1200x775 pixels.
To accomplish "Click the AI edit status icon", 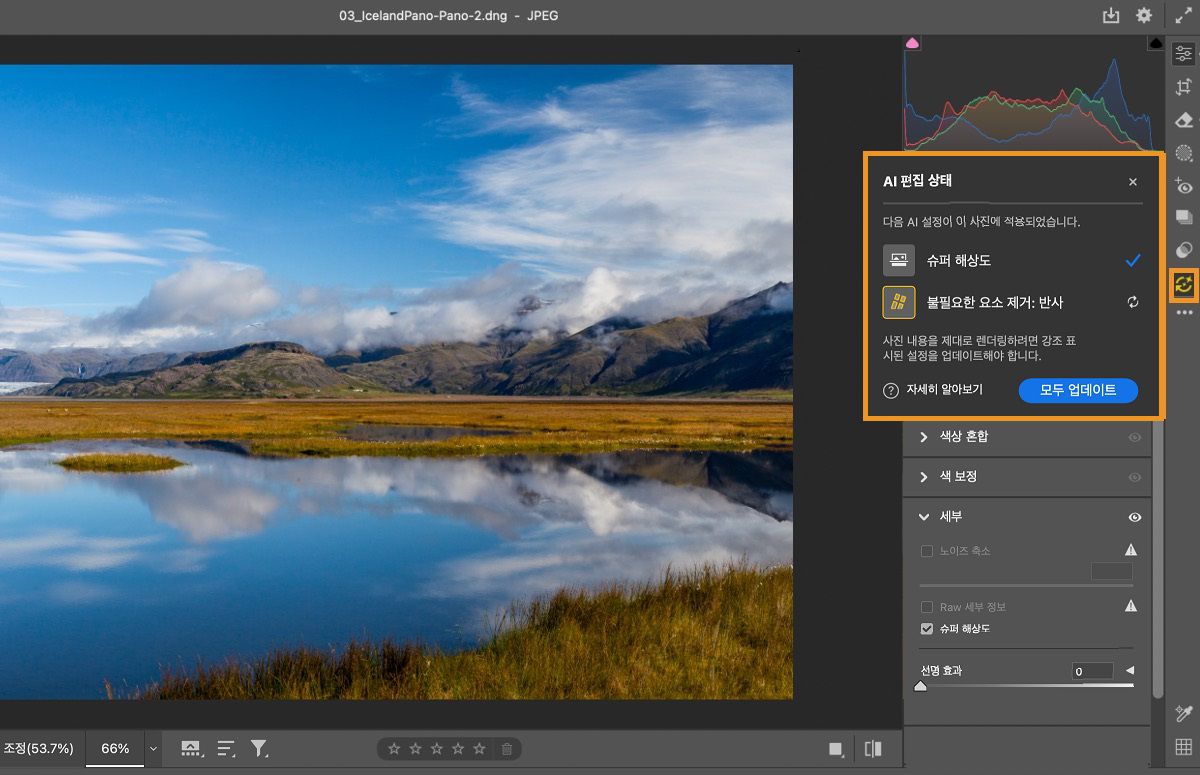I will pyautogui.click(x=1184, y=284).
